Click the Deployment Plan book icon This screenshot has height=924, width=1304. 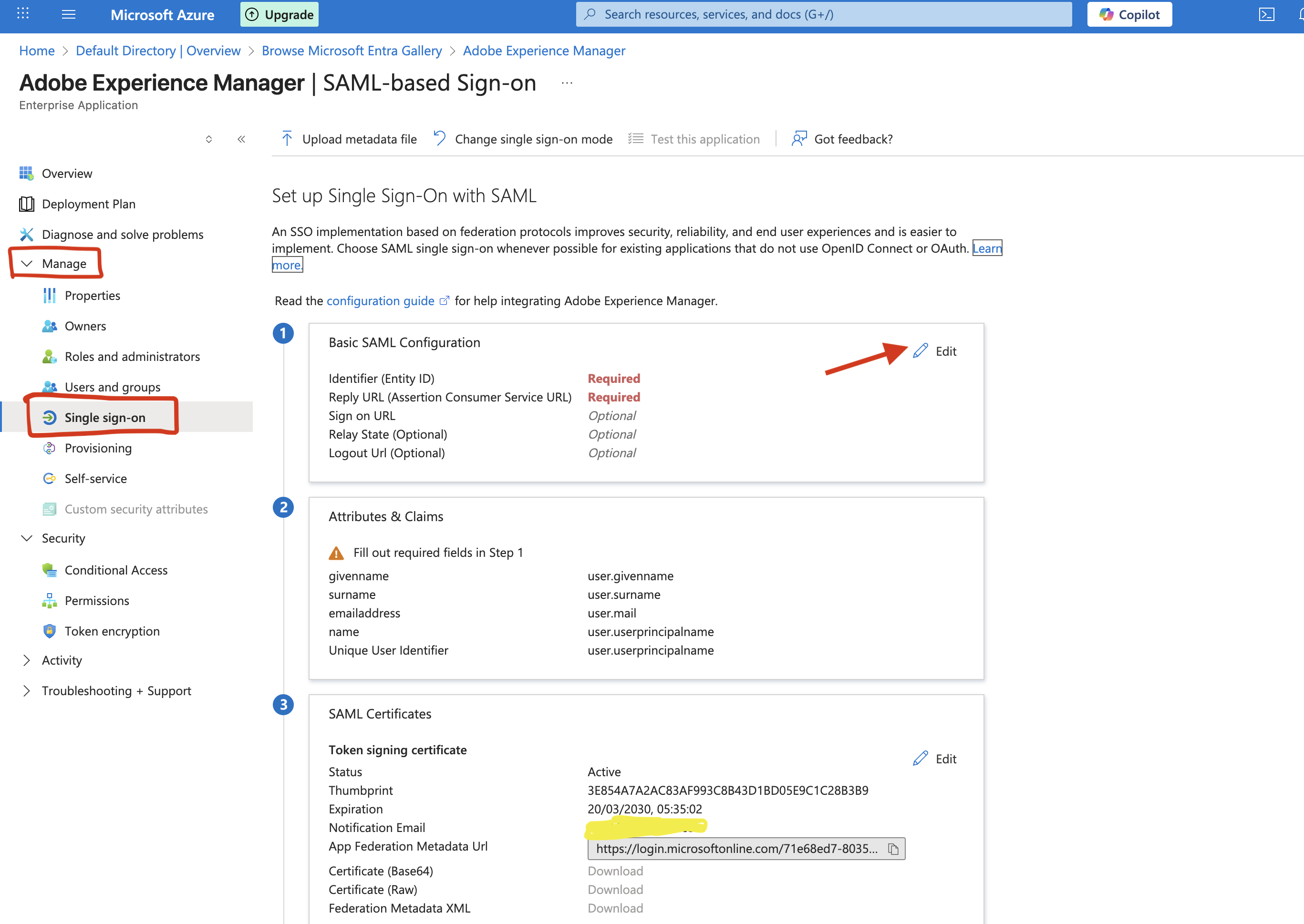tap(26, 204)
